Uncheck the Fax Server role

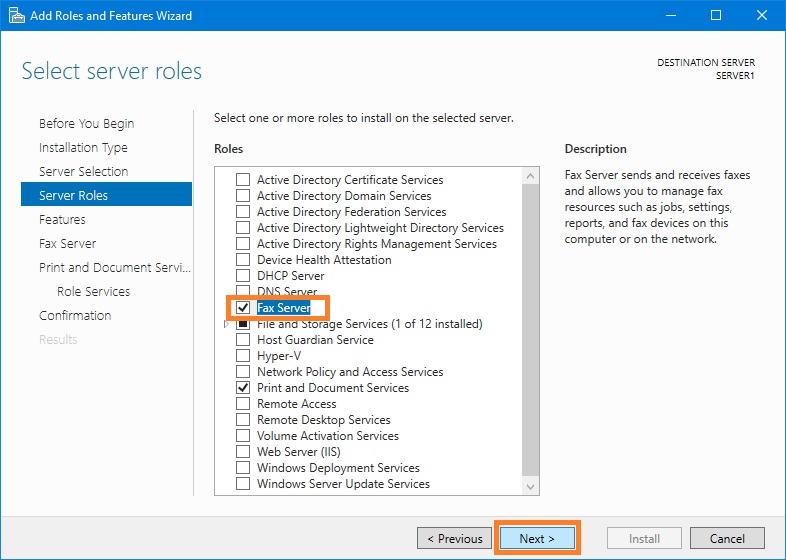pos(243,307)
